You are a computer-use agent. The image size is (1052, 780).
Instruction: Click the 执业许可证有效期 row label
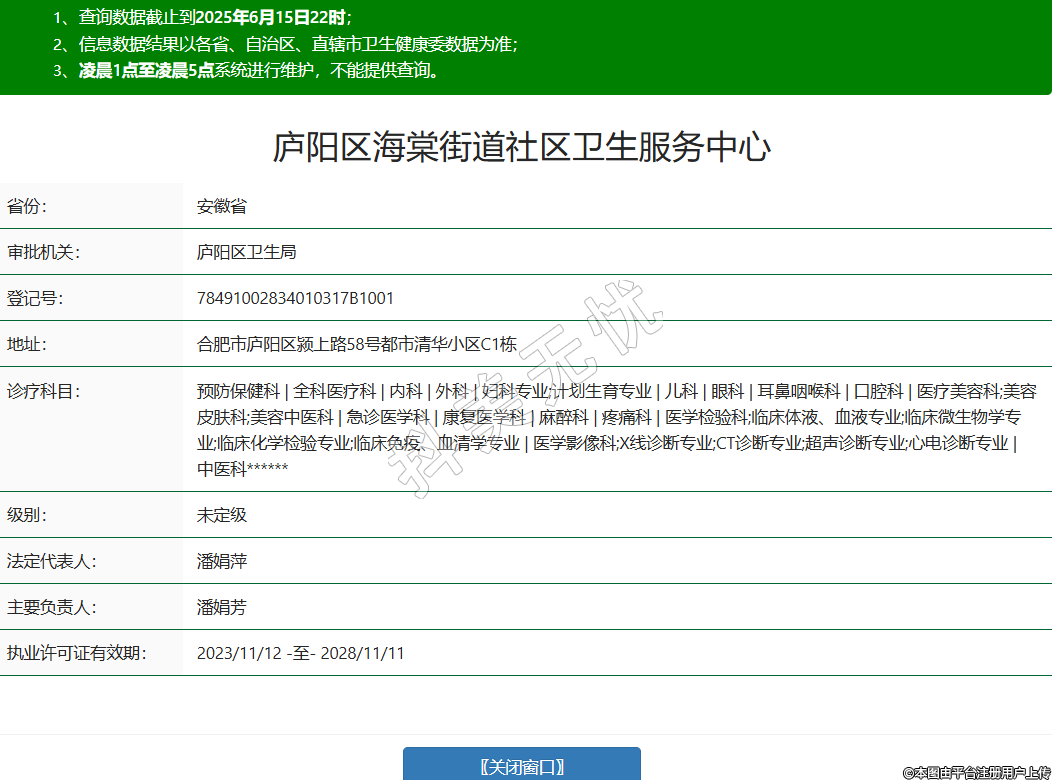(76, 653)
